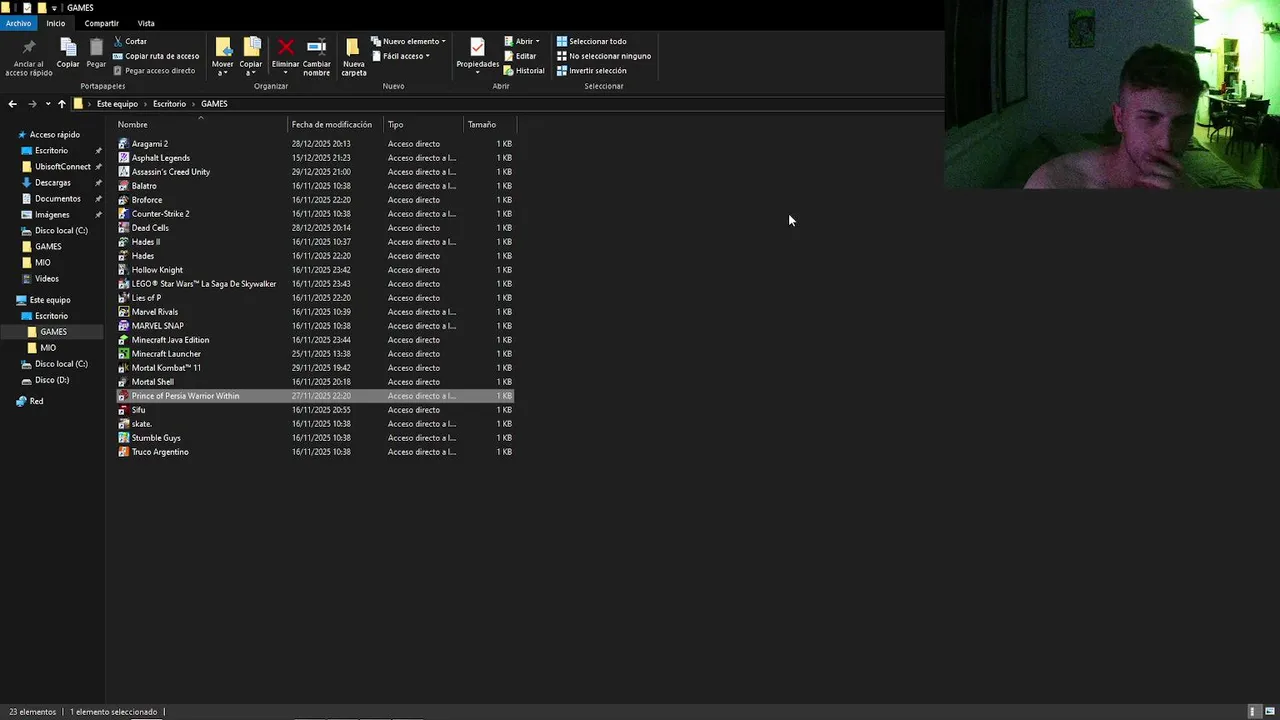Screen dimensions: 1280x720
Task: Switch to the Inicio ribbon tab
Action: point(55,23)
